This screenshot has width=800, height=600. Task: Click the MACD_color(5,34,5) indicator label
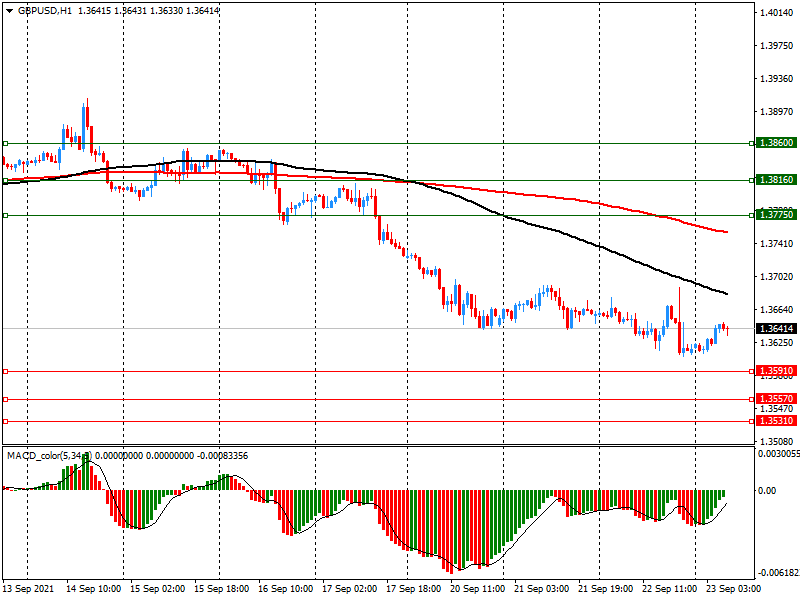click(50, 456)
